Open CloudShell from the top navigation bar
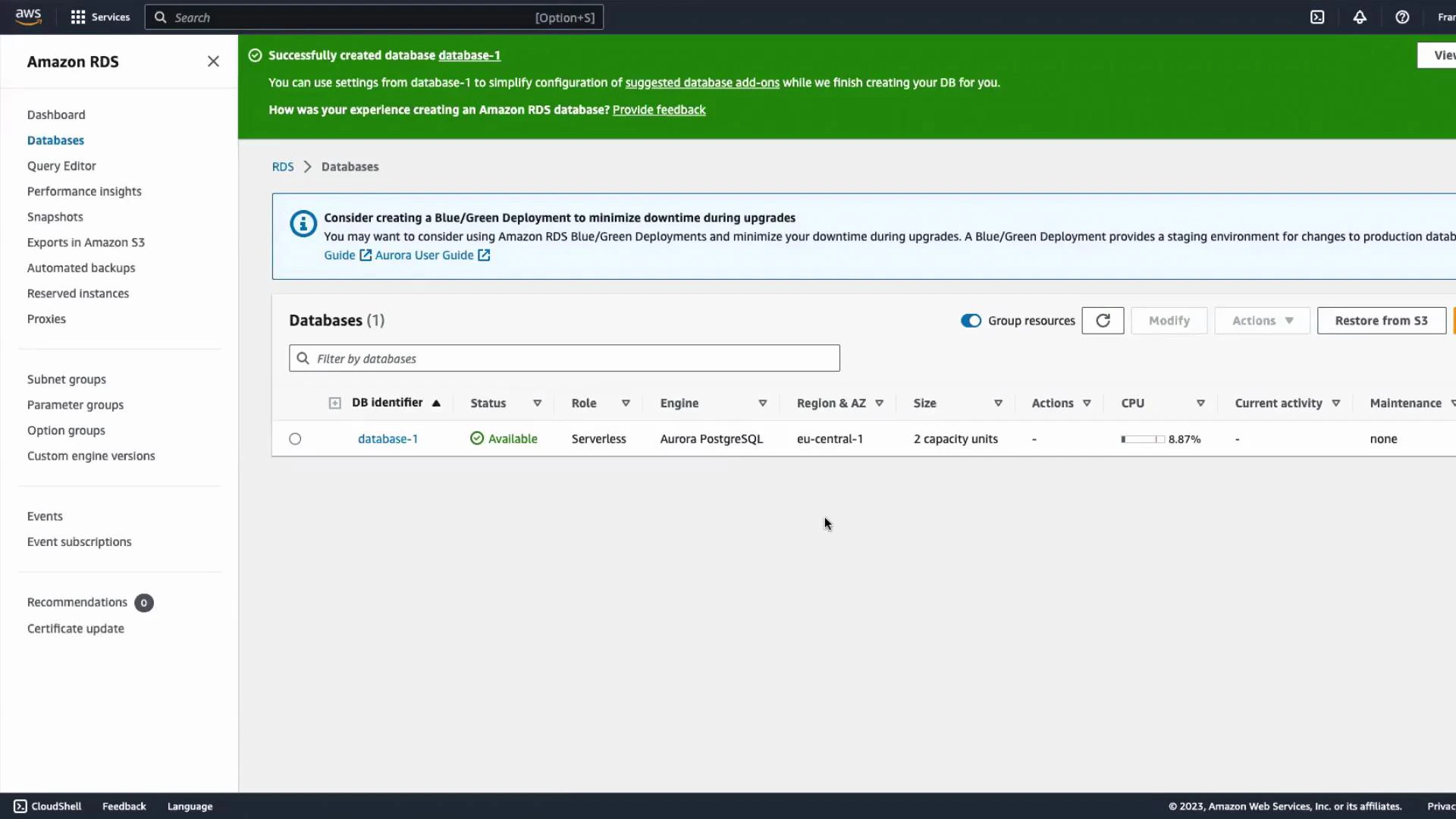The width and height of the screenshot is (1456, 819). [1317, 17]
